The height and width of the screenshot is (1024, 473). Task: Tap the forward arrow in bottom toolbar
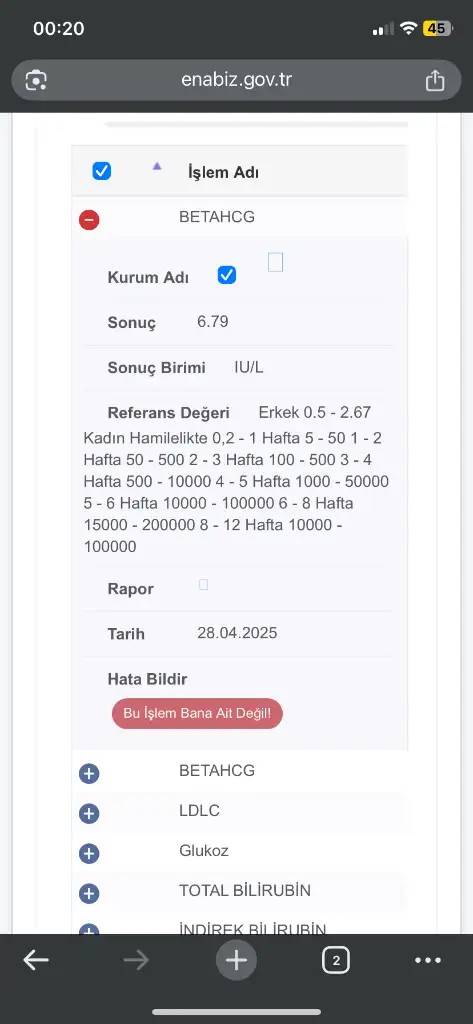[x=136, y=960]
